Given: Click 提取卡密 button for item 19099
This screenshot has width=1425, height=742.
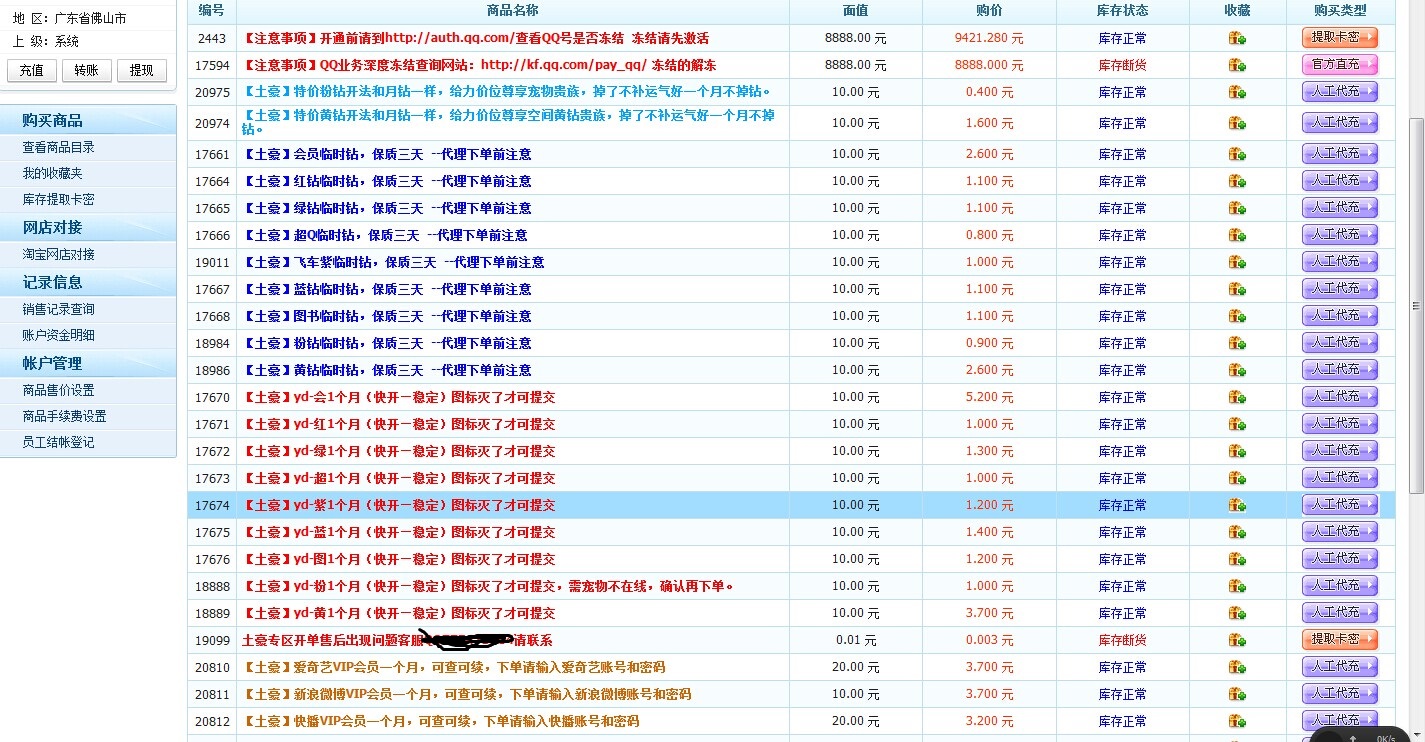Looking at the screenshot, I should click(1340, 639).
